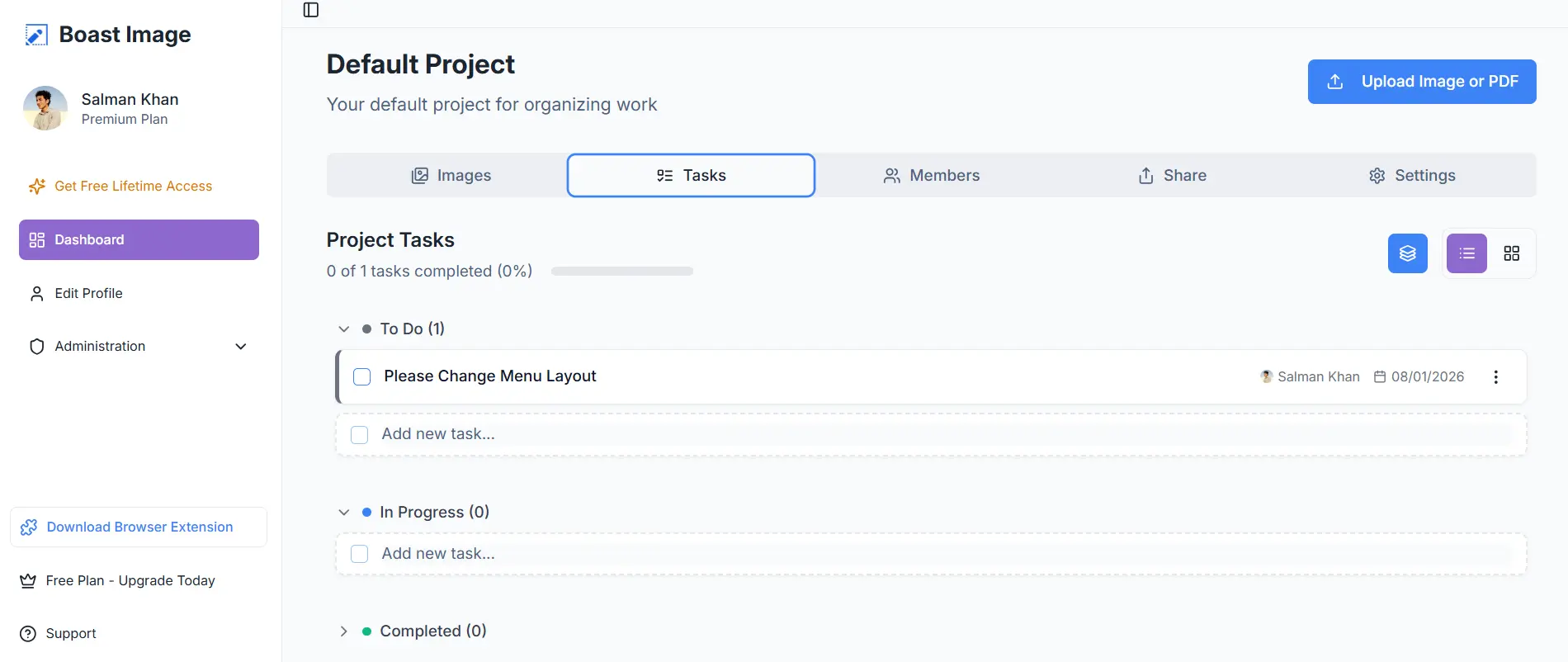Switch to grid board view icon
The height and width of the screenshot is (662, 1568).
1513,253
